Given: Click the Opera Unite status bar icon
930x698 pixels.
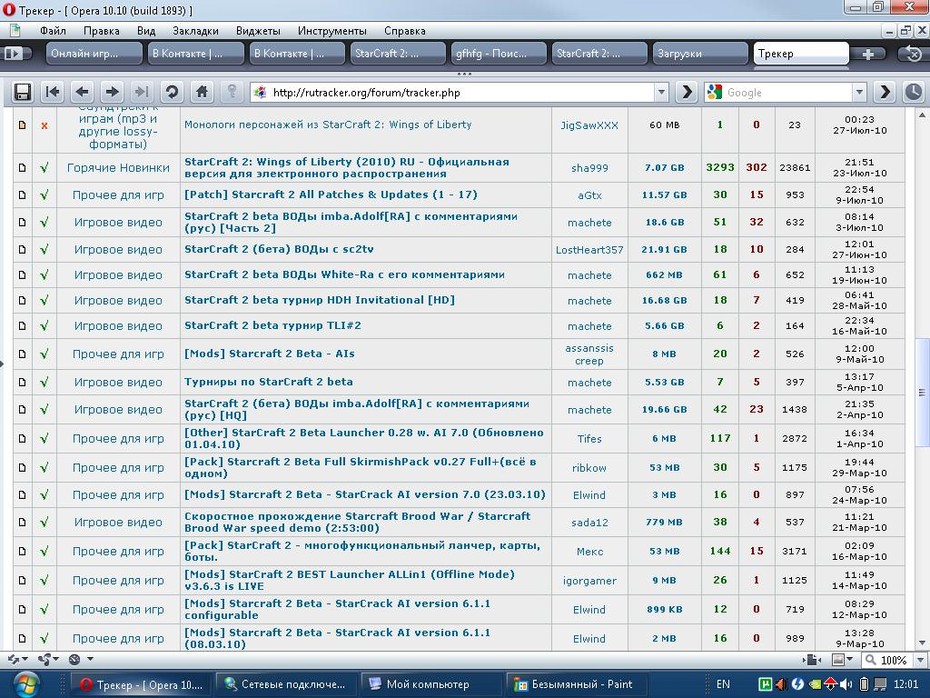Looking at the screenshot, I should click(x=44, y=659).
